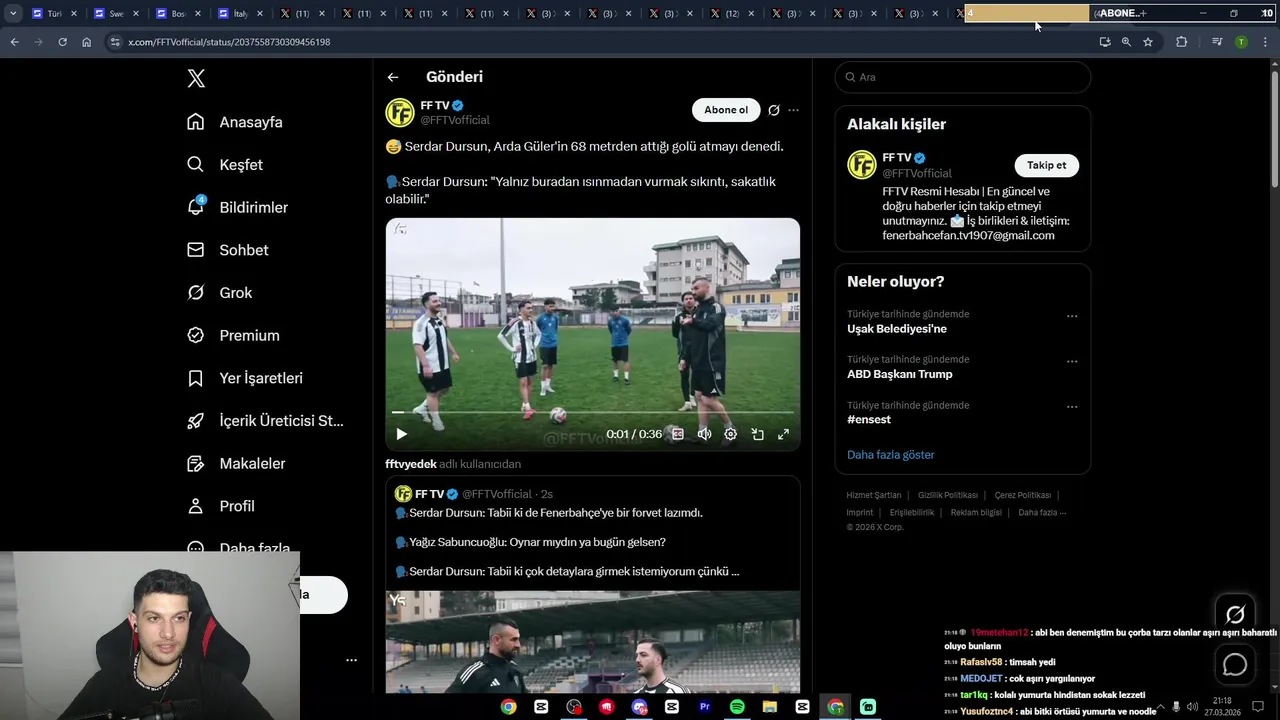The width and height of the screenshot is (1280, 720).
Task: Open Sohbet messages
Action: click(228, 250)
